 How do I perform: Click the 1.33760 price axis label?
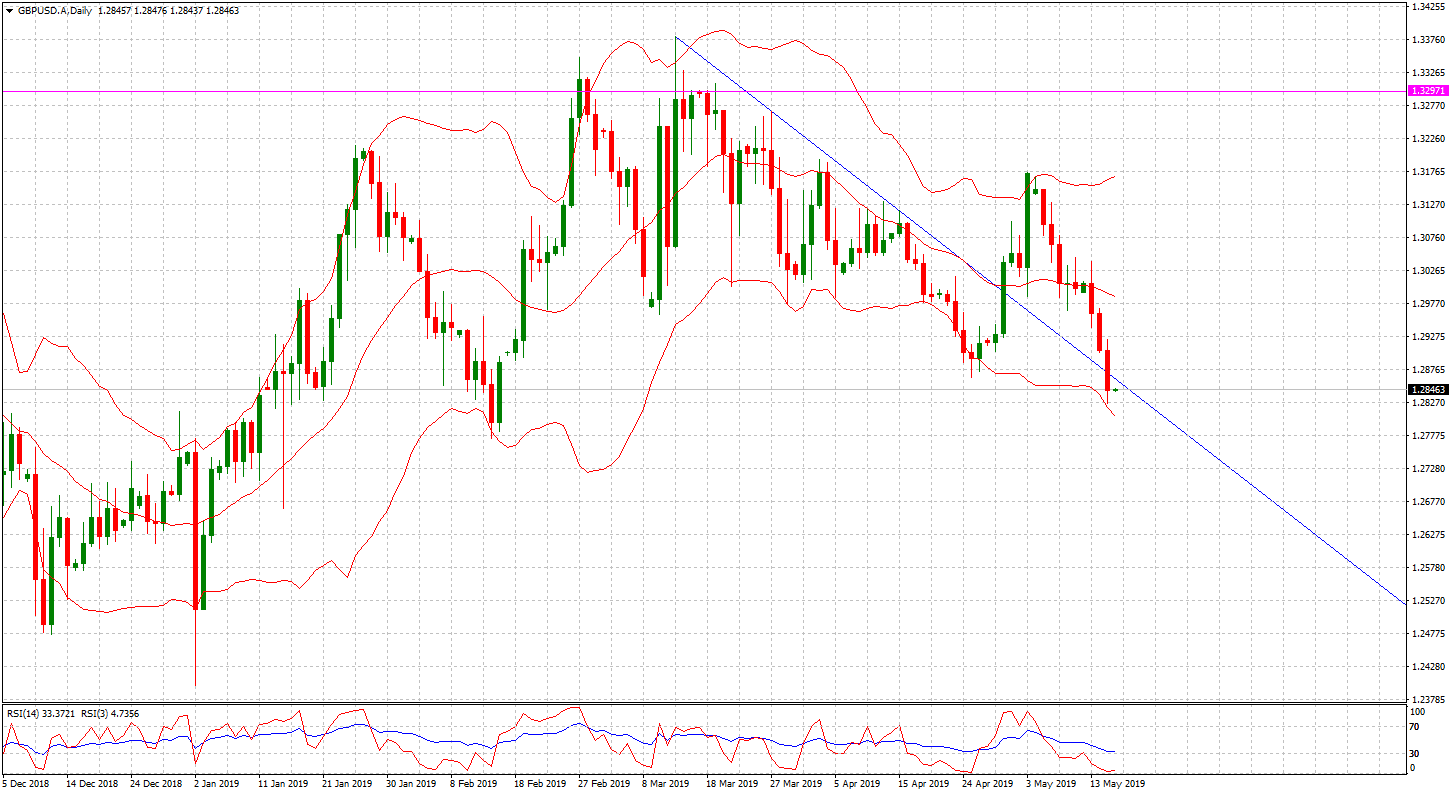(1427, 40)
